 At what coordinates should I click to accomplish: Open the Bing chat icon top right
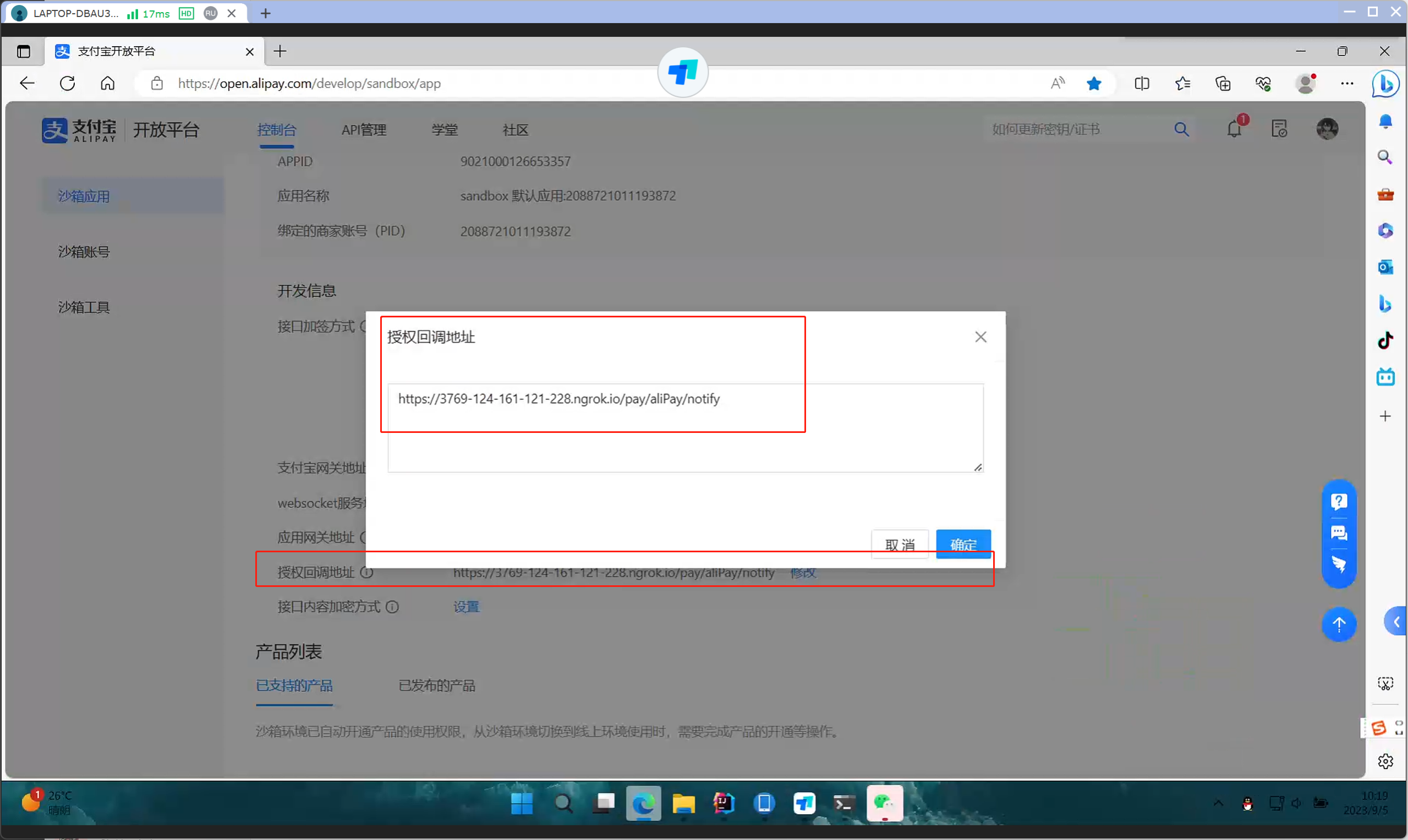1385,84
